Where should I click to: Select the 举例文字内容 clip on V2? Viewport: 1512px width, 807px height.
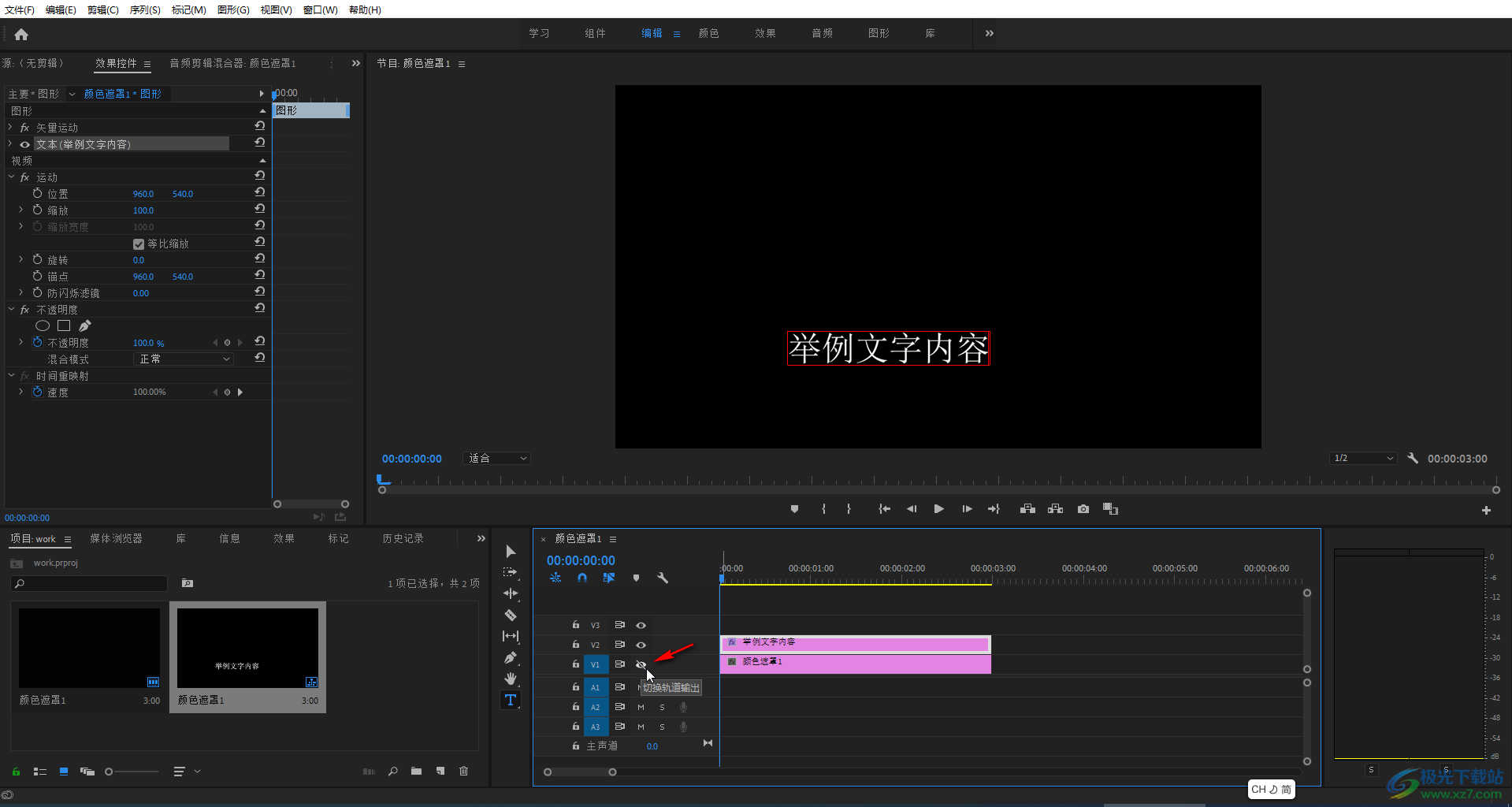coord(856,643)
